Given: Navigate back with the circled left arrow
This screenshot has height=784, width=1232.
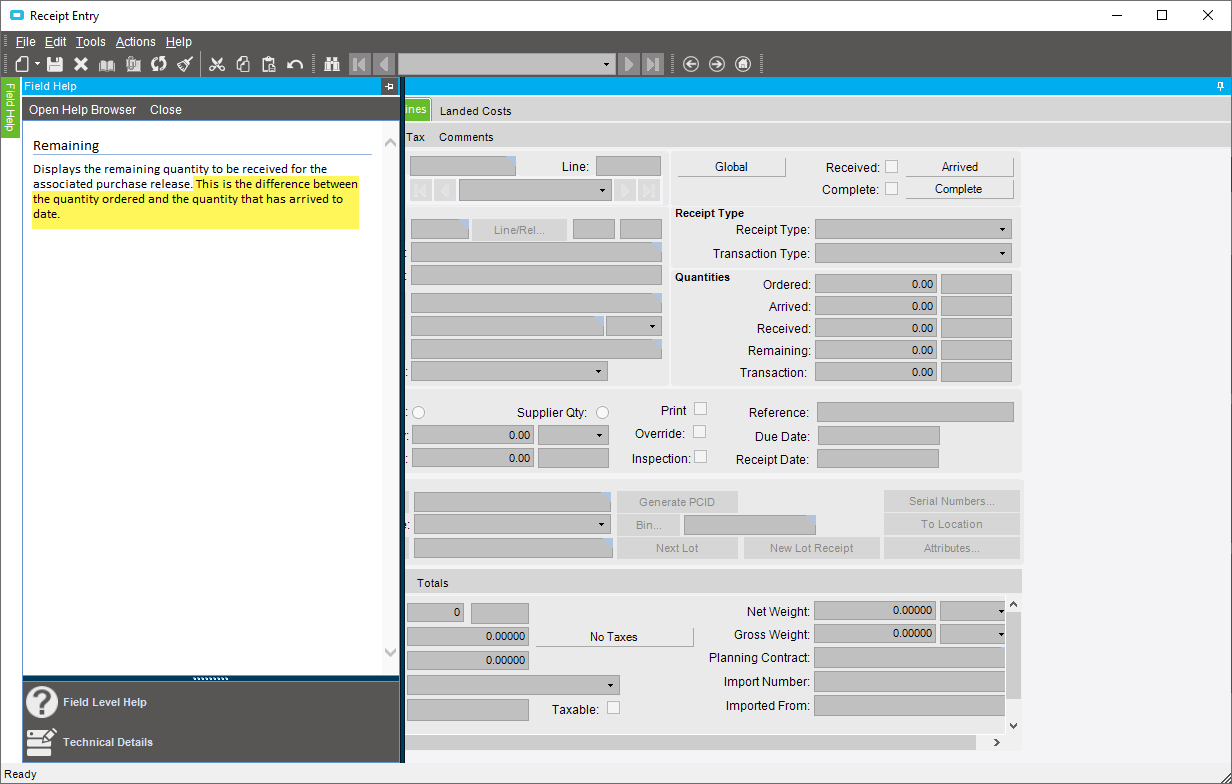Looking at the screenshot, I should click(x=691, y=64).
